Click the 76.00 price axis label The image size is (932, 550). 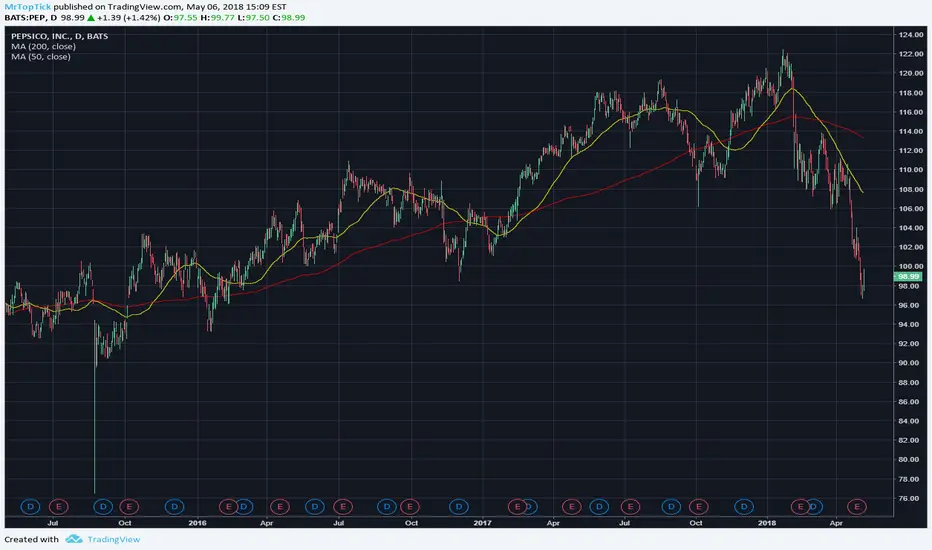[x=911, y=498]
